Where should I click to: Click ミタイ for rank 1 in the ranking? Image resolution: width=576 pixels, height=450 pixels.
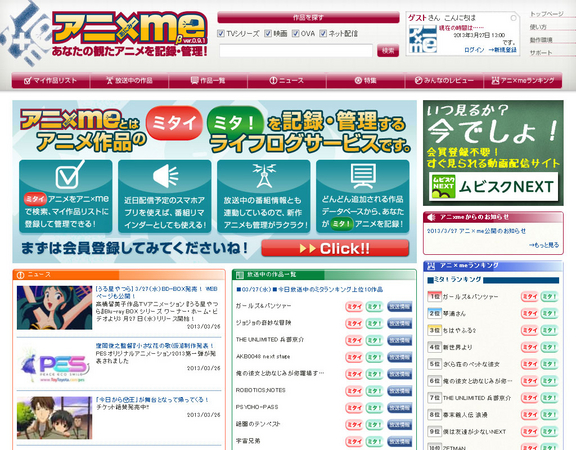pos(529,296)
